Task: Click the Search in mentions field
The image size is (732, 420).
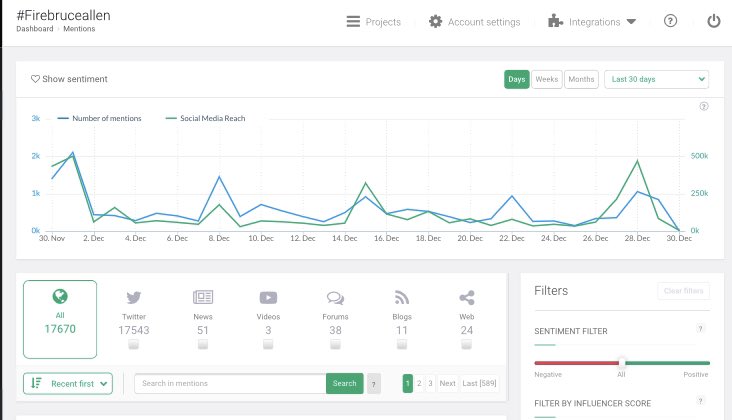Action: click(230, 384)
